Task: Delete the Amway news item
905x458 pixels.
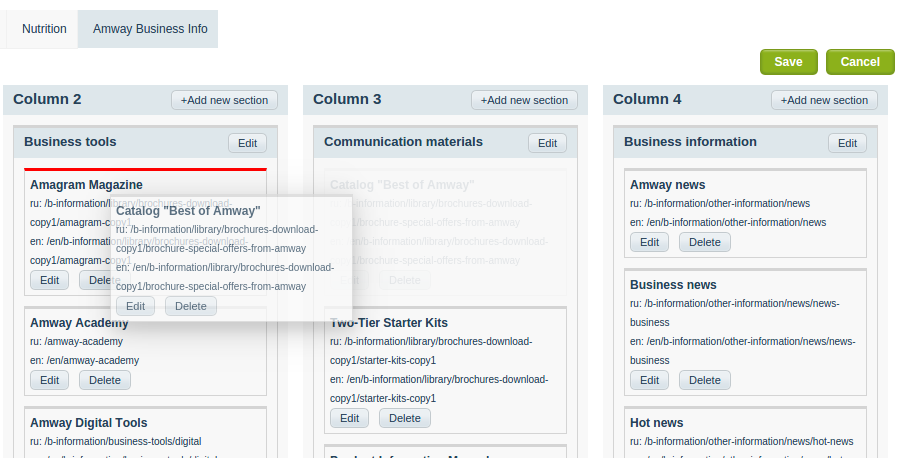Action: (x=705, y=242)
